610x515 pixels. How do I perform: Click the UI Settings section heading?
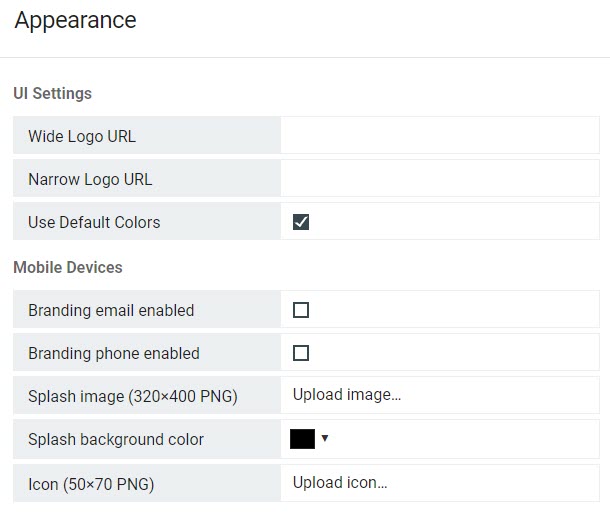[x=53, y=93]
